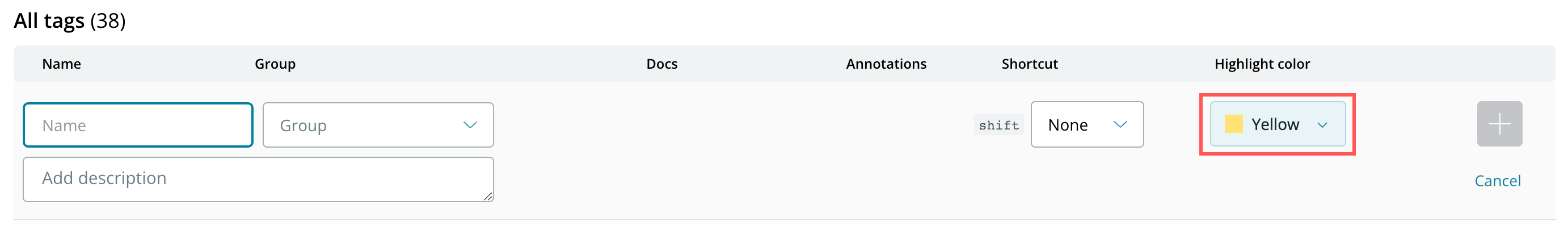Image resolution: width=1568 pixels, height=226 pixels.
Task: Select the Annotations column header
Action: [886, 64]
